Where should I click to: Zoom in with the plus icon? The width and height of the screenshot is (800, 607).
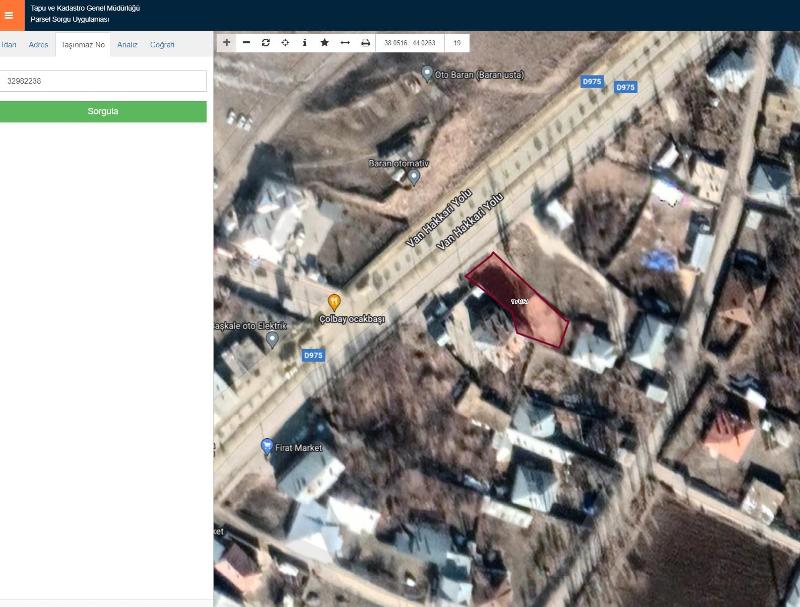[x=227, y=43]
